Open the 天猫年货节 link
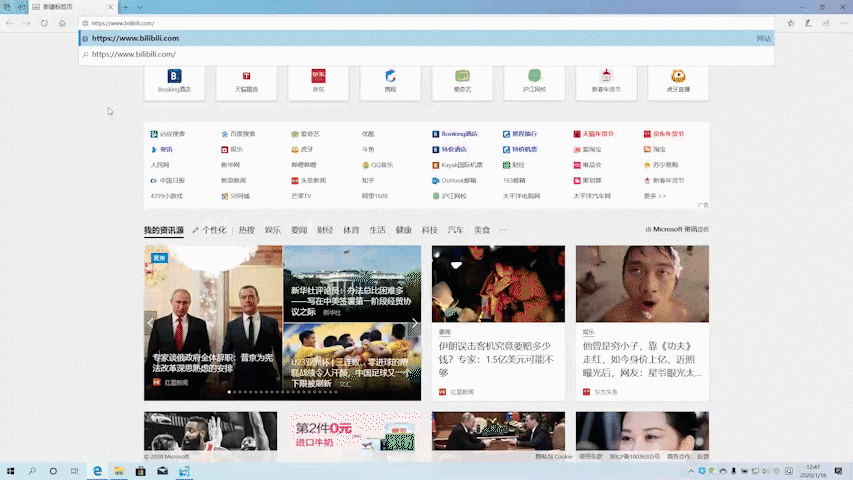853x480 pixels. (594, 134)
